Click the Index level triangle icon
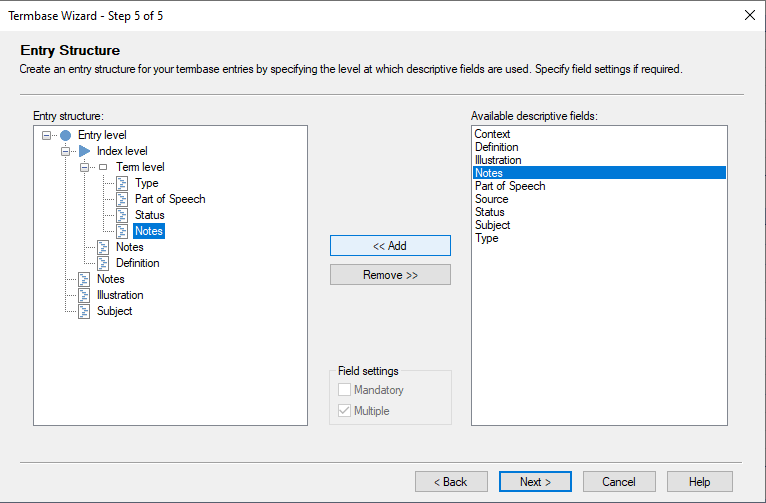The image size is (766, 503). 85,151
